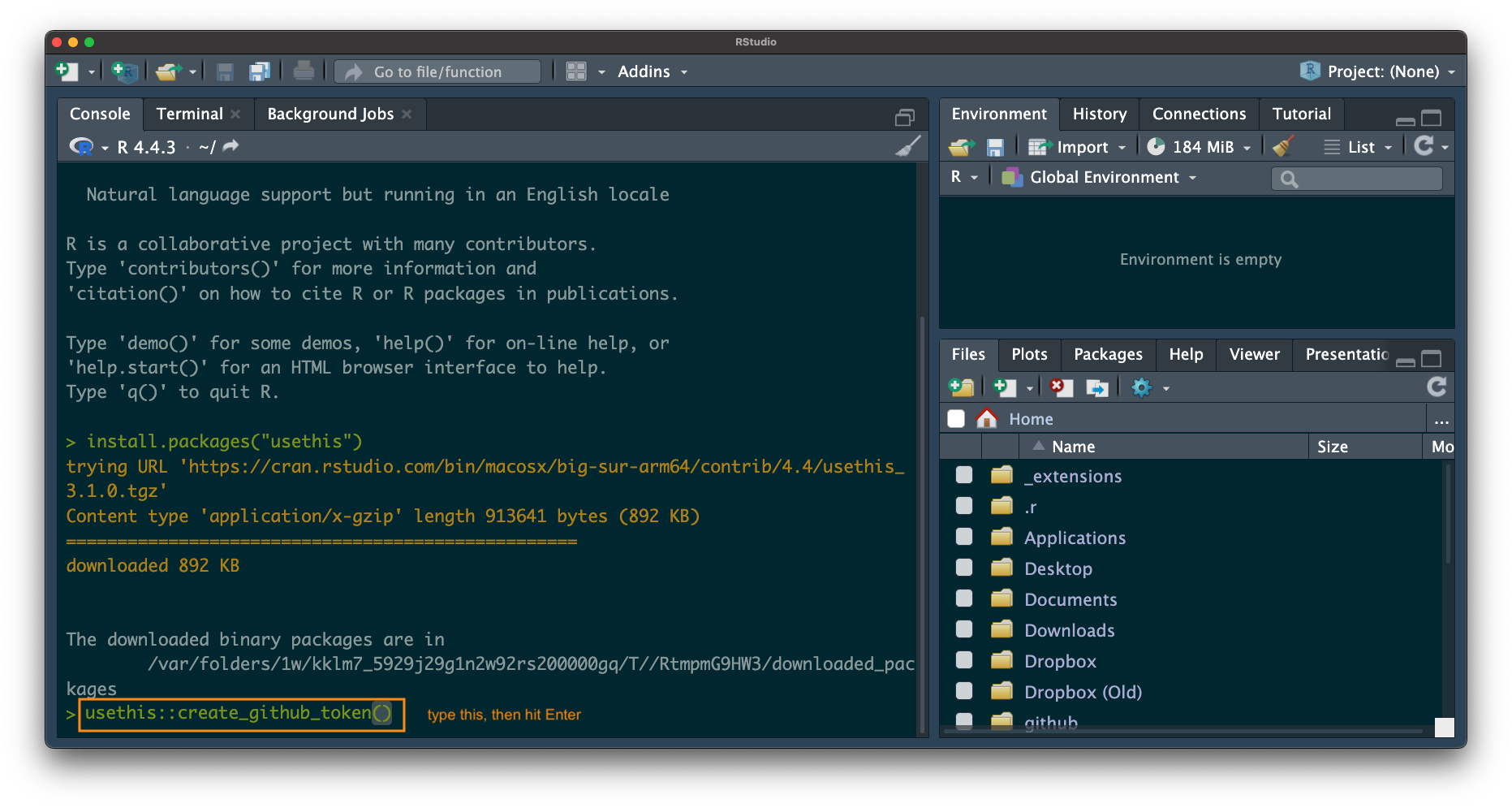Click the New File icon in main toolbar
The image size is (1512, 808).
pyautogui.click(x=67, y=71)
